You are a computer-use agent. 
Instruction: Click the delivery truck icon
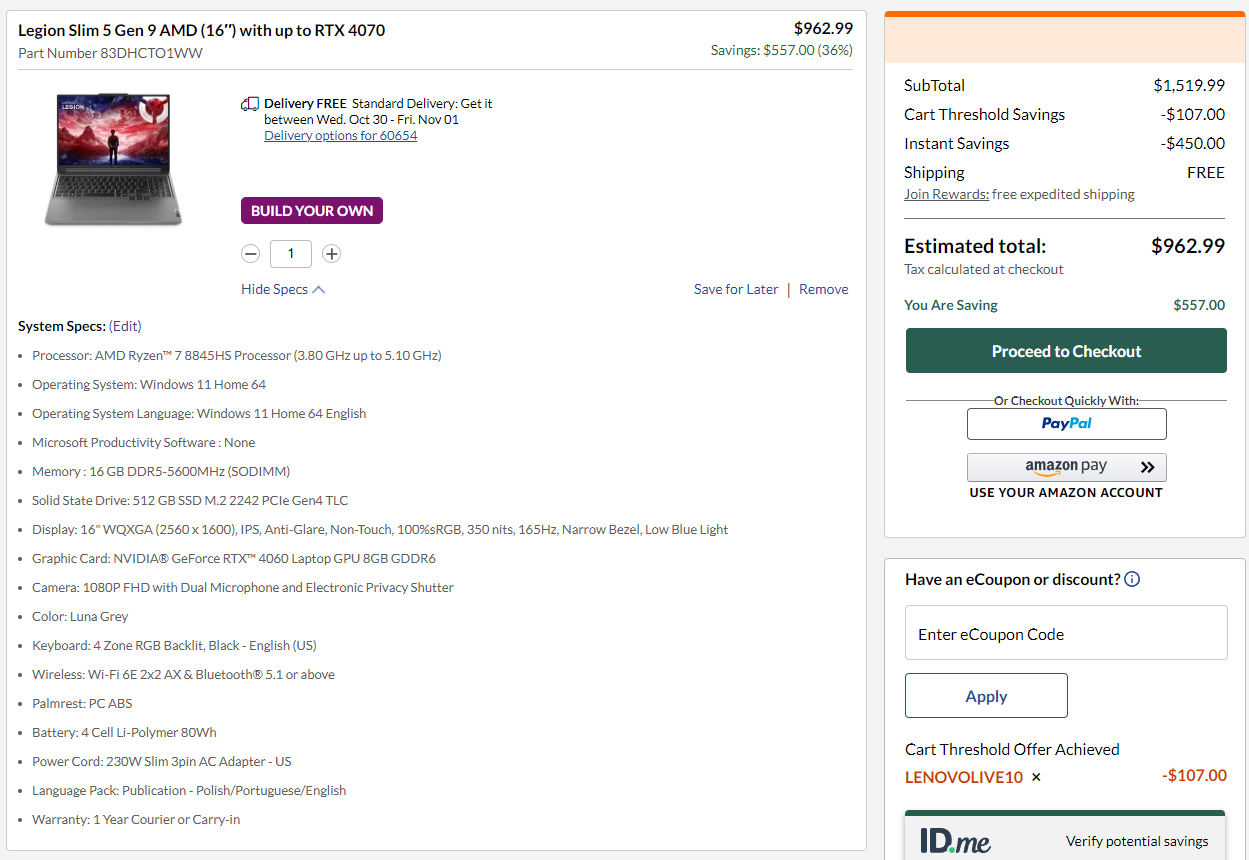point(250,104)
